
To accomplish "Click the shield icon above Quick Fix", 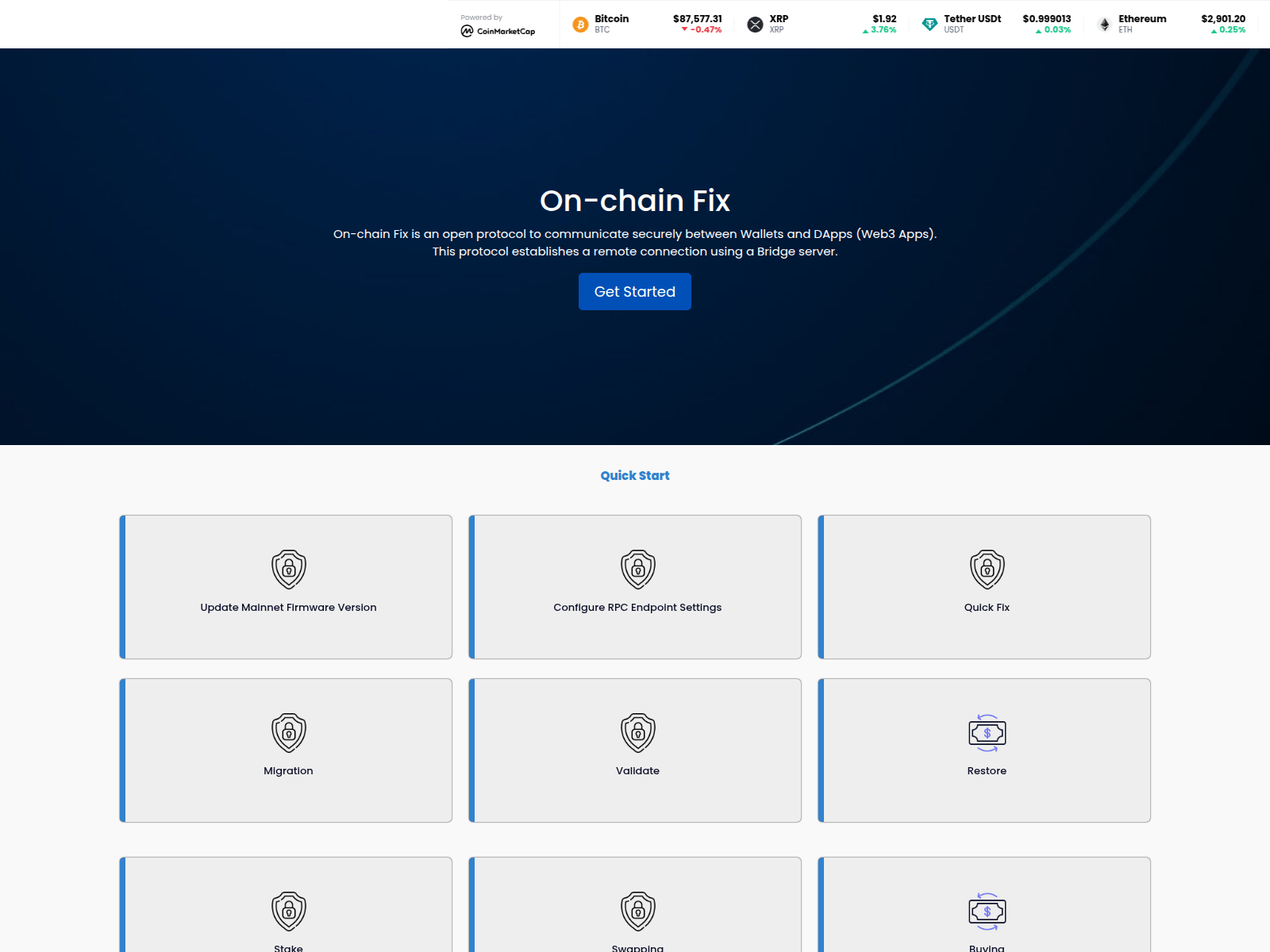I will (x=987, y=569).
